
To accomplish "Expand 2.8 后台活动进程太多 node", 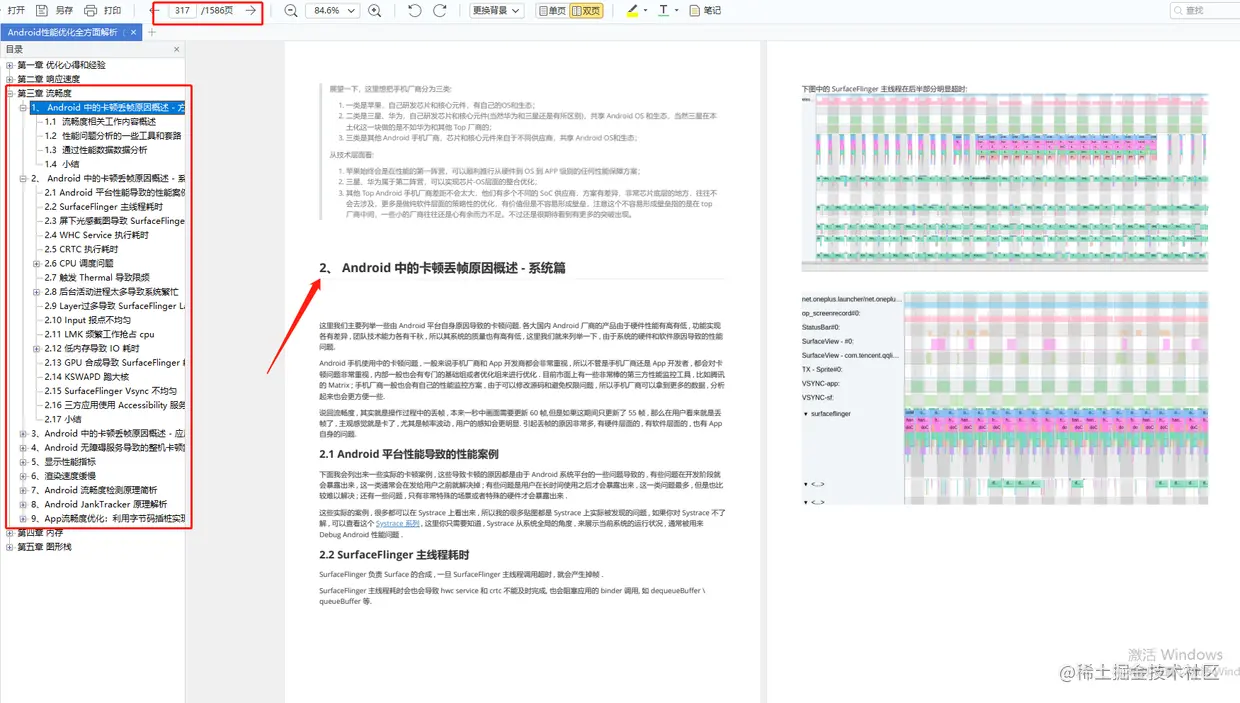I will coord(37,292).
